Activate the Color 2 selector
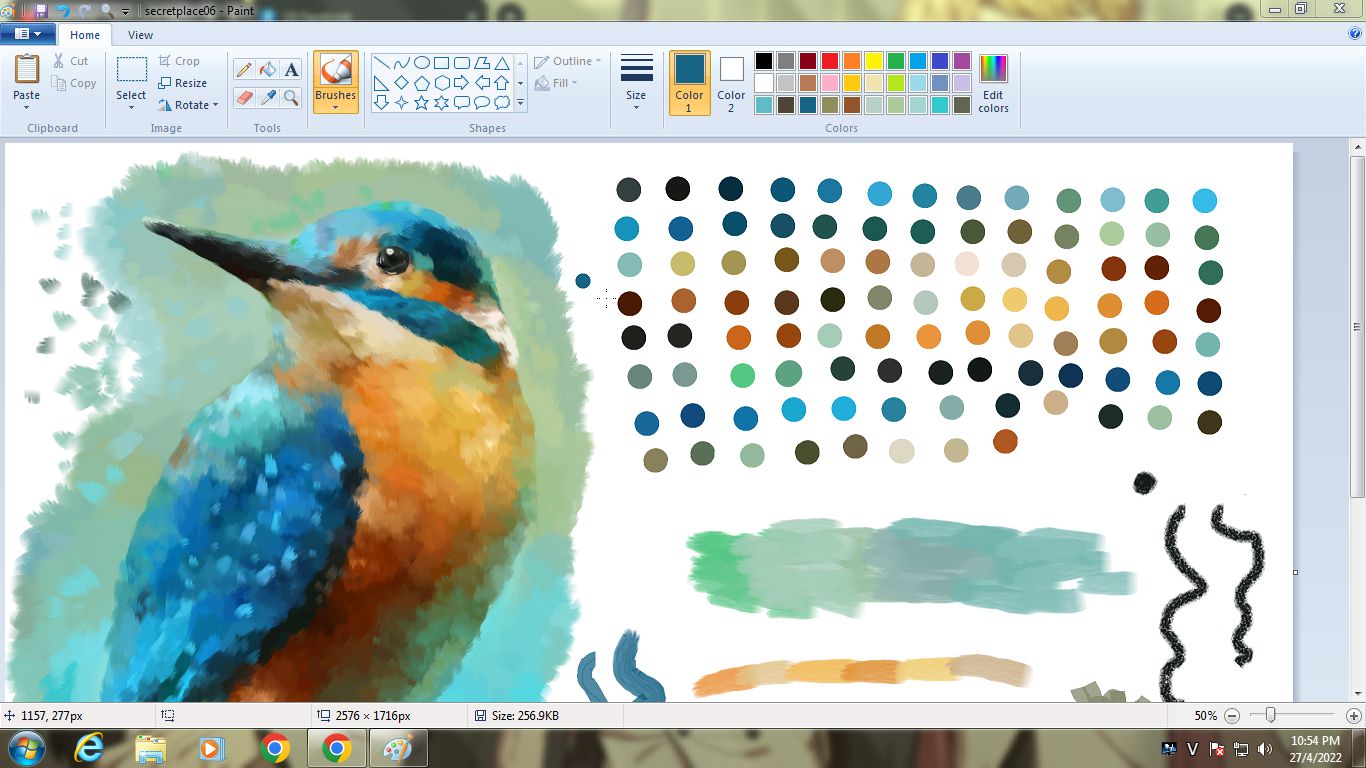The image size is (1366, 768). (x=731, y=83)
